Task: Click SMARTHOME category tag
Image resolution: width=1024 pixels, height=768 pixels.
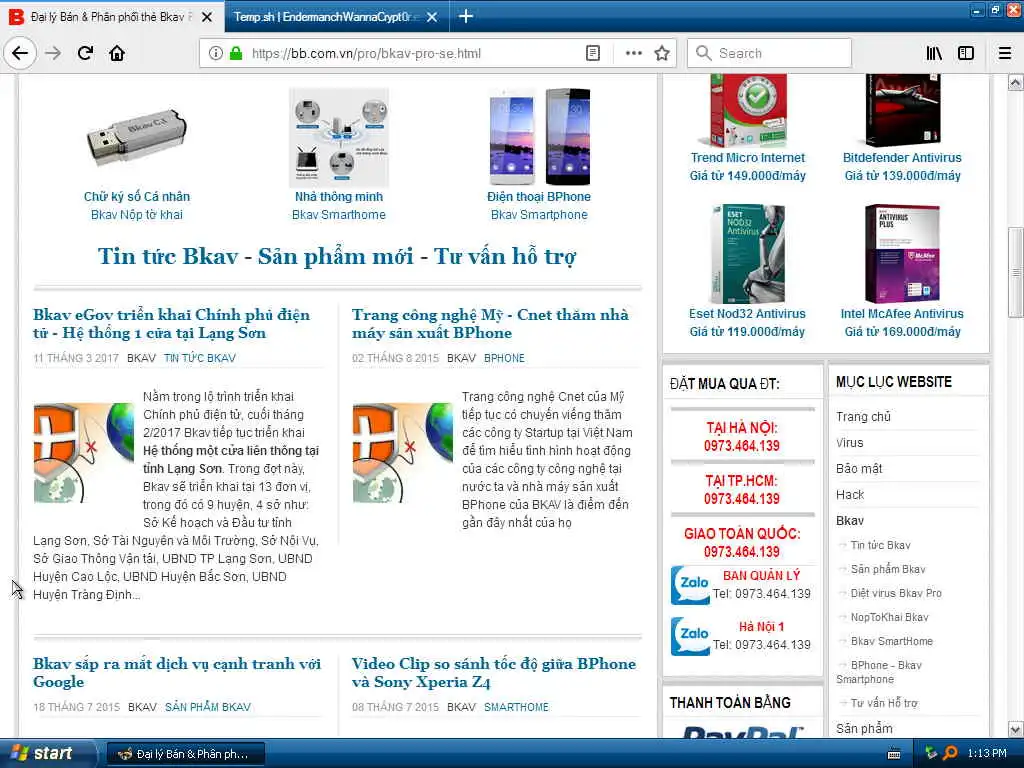Action: 516,707
